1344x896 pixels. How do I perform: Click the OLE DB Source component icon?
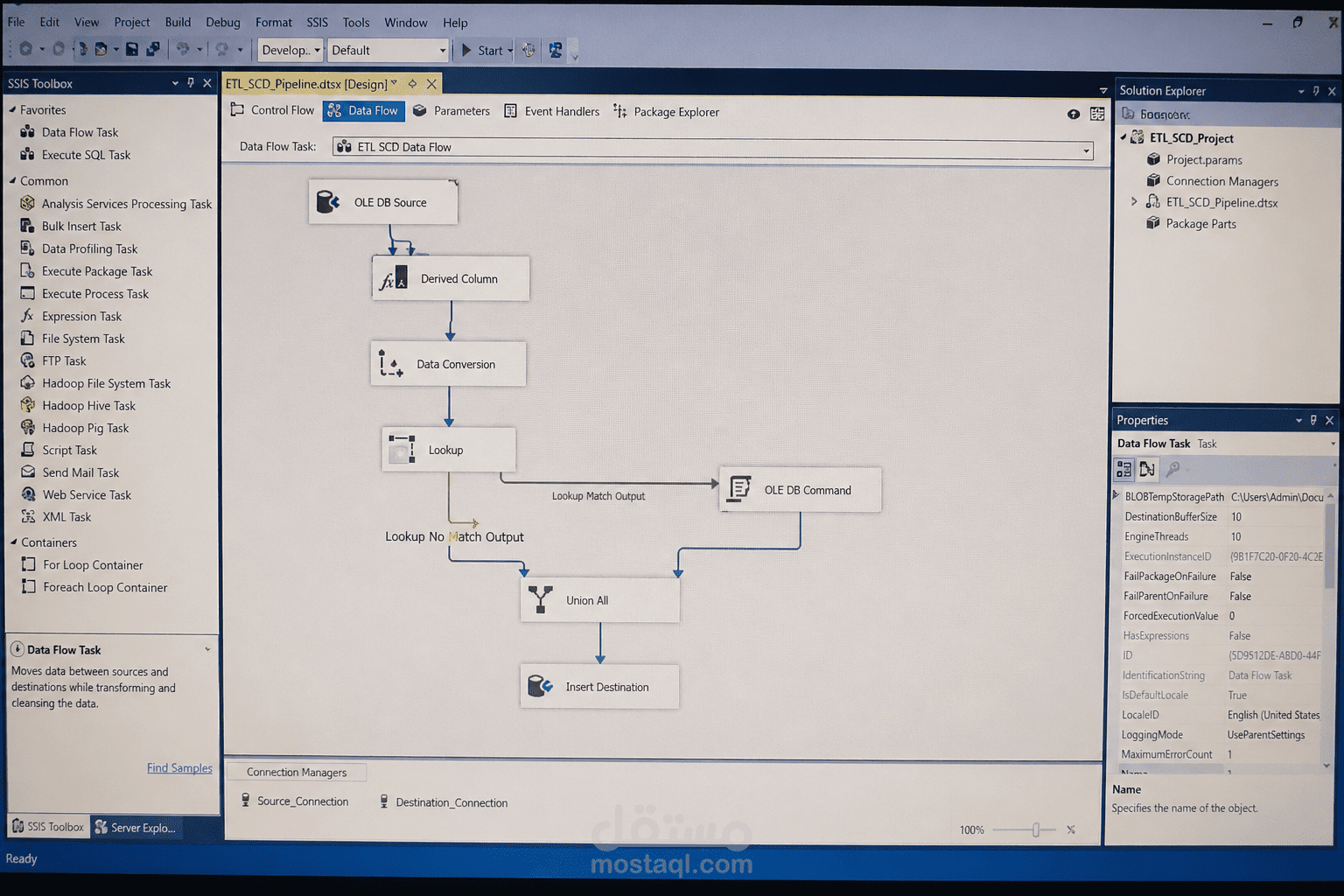(328, 202)
